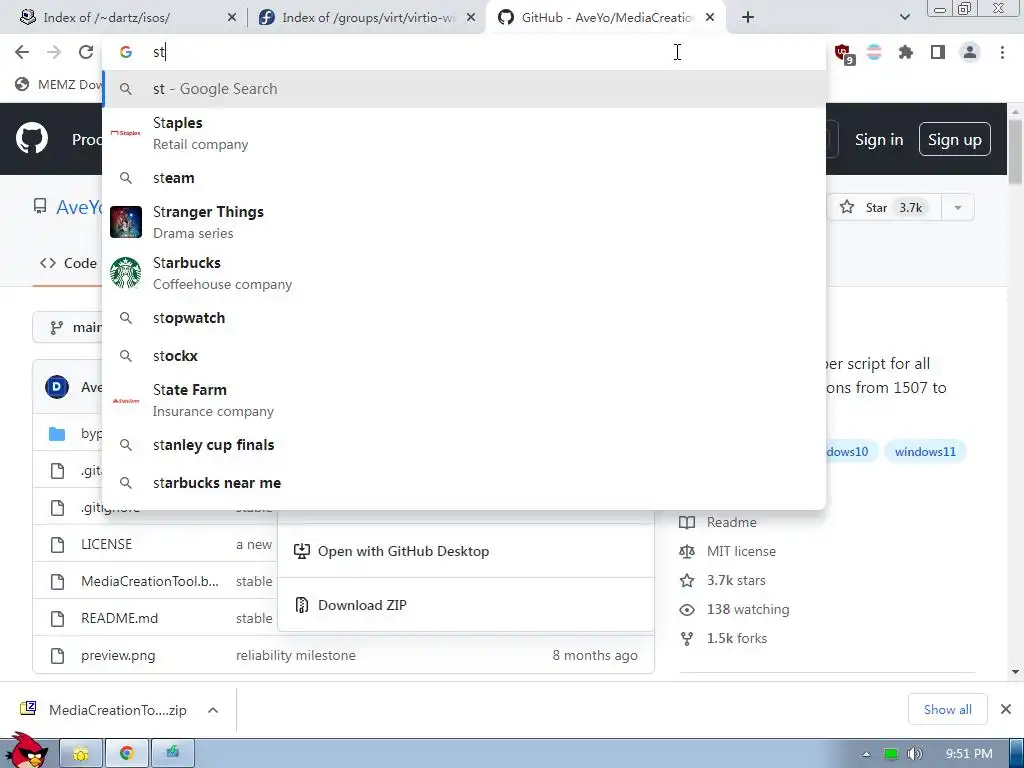The image size is (1024, 768).
Task: Open the LICENSE file
Action: [x=106, y=544]
